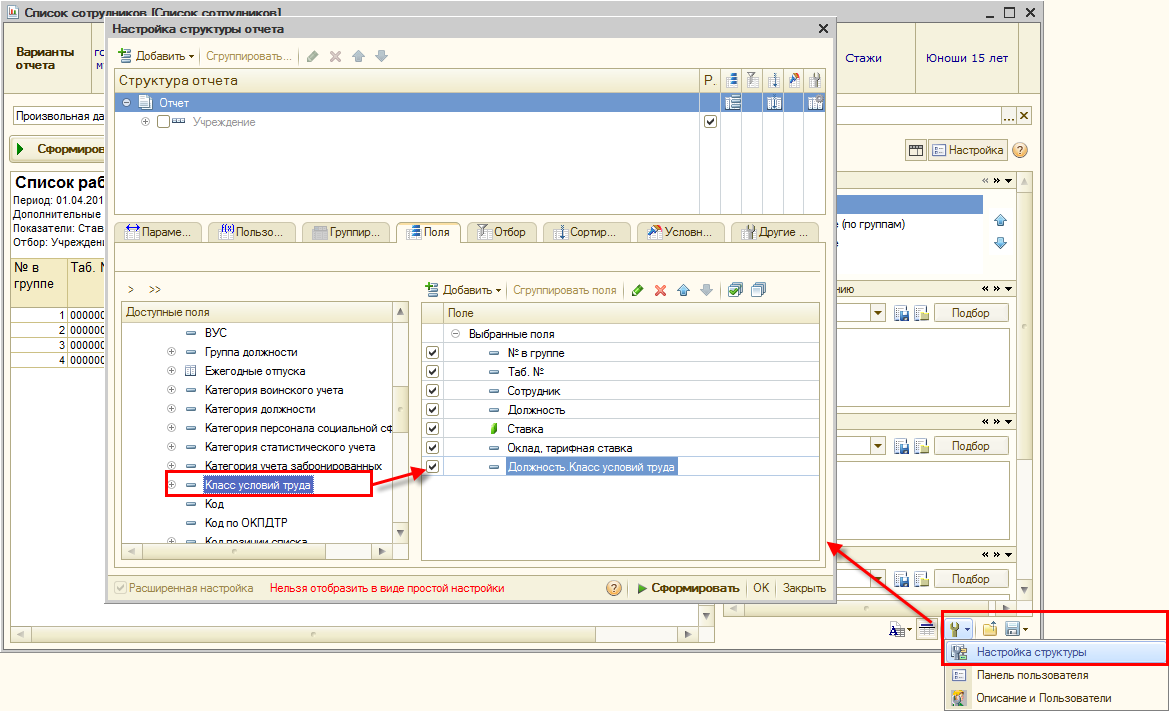Click the double arrow add all fields button
The image size is (1169, 711).
(154, 289)
